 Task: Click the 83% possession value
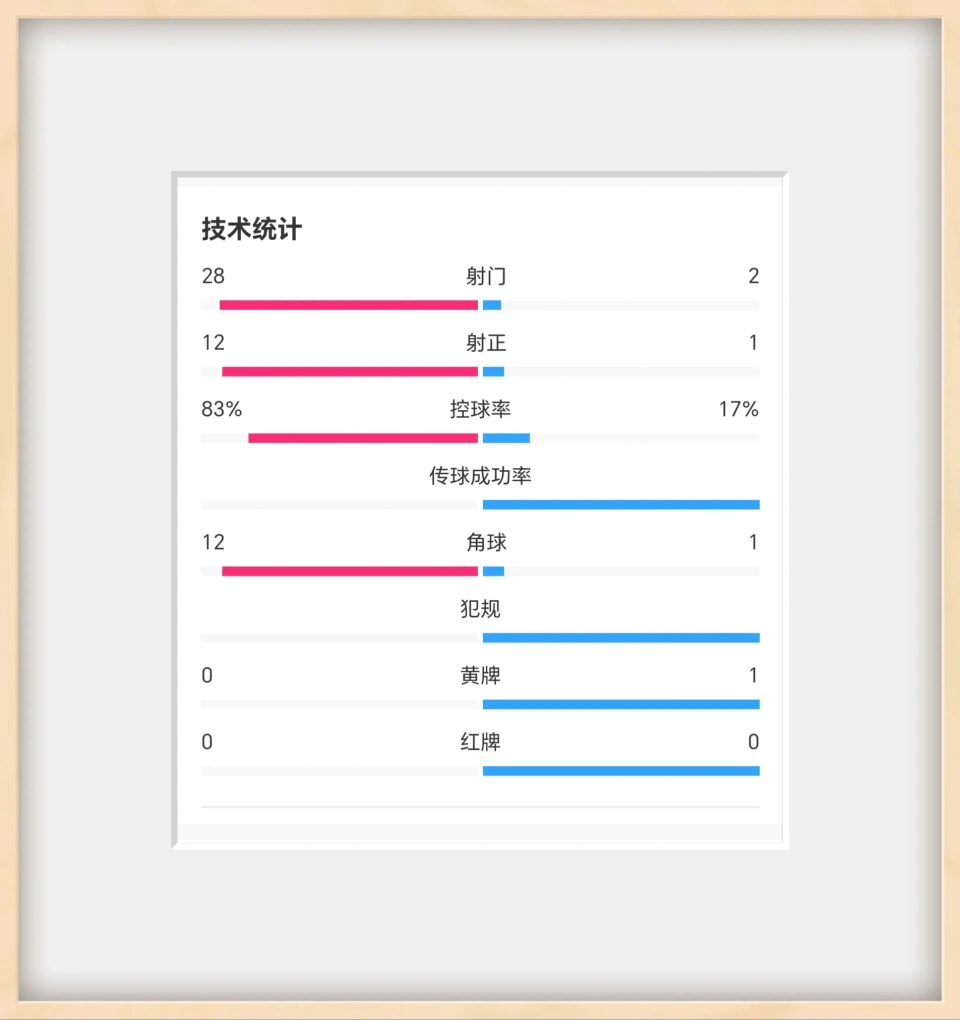click(x=221, y=409)
